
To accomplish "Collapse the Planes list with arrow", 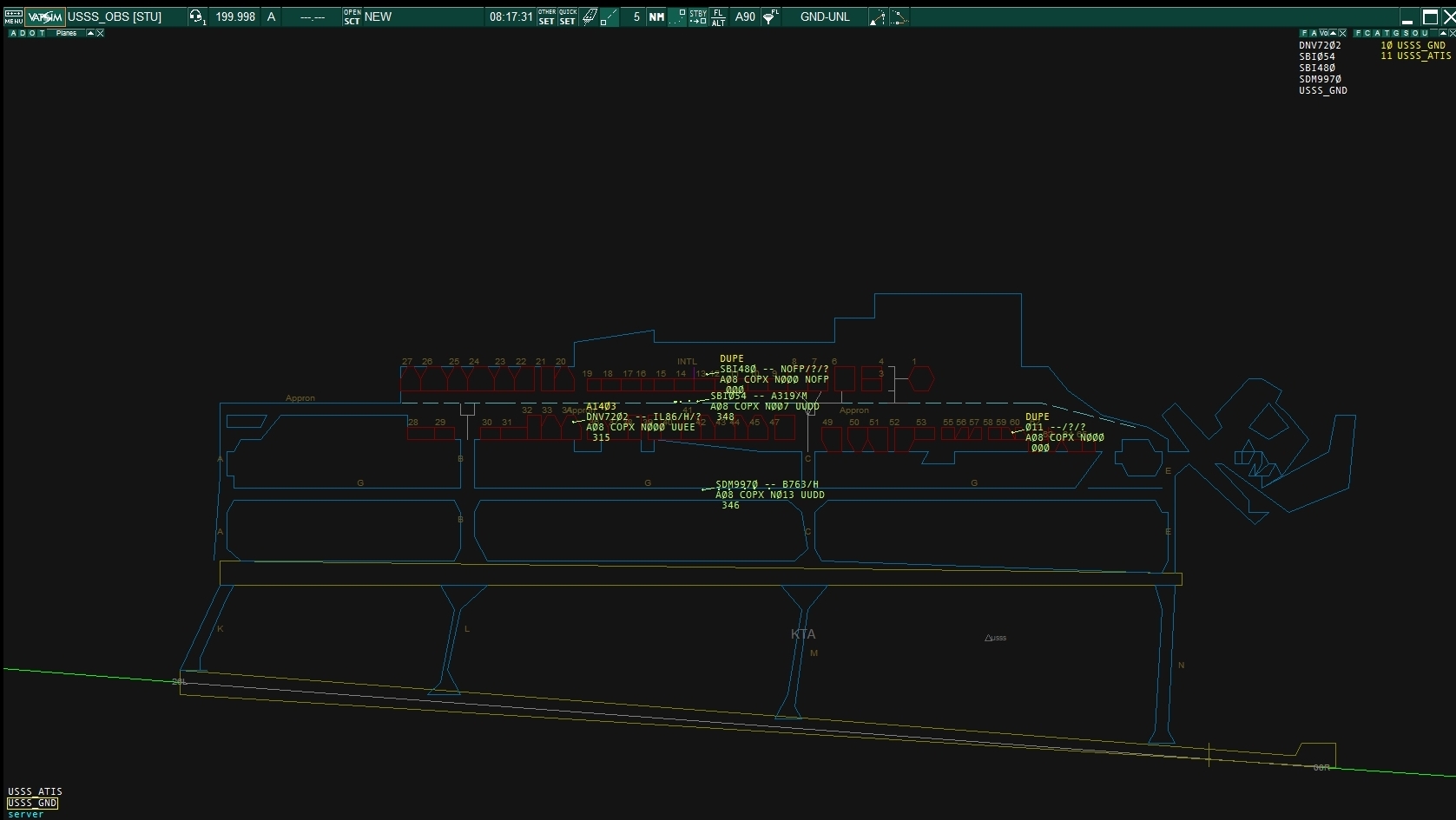I will point(90,33).
